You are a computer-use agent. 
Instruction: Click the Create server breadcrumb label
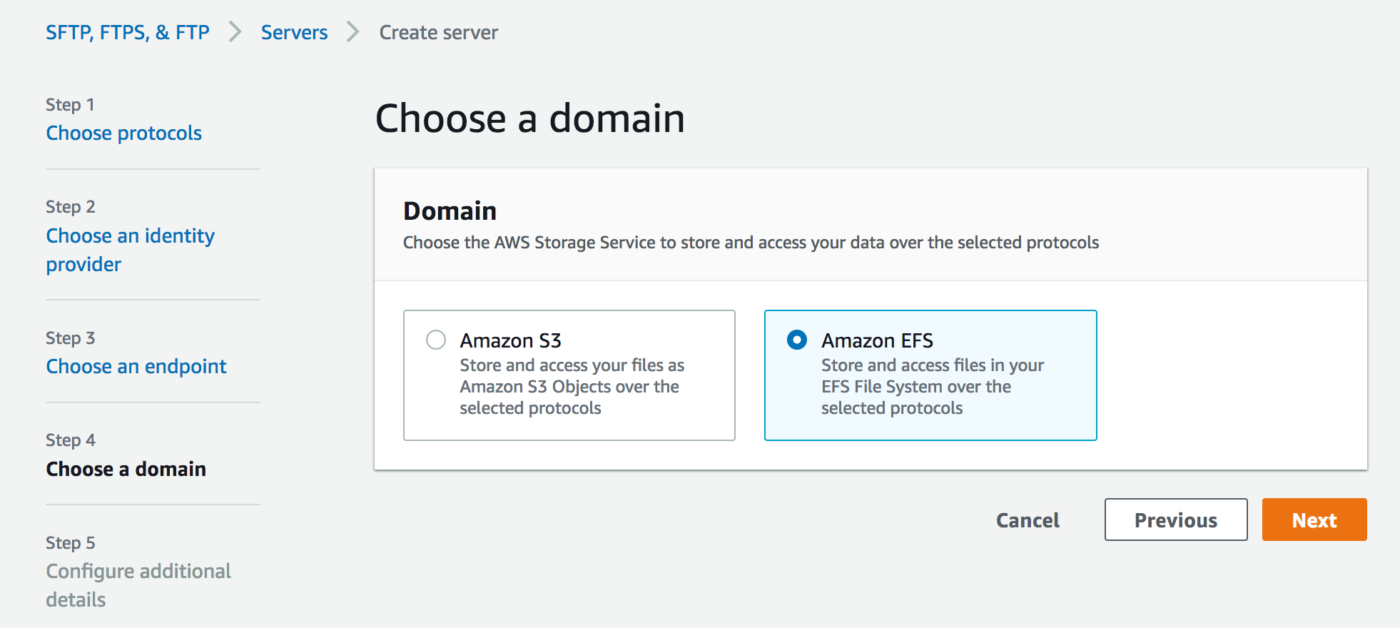coord(438,31)
